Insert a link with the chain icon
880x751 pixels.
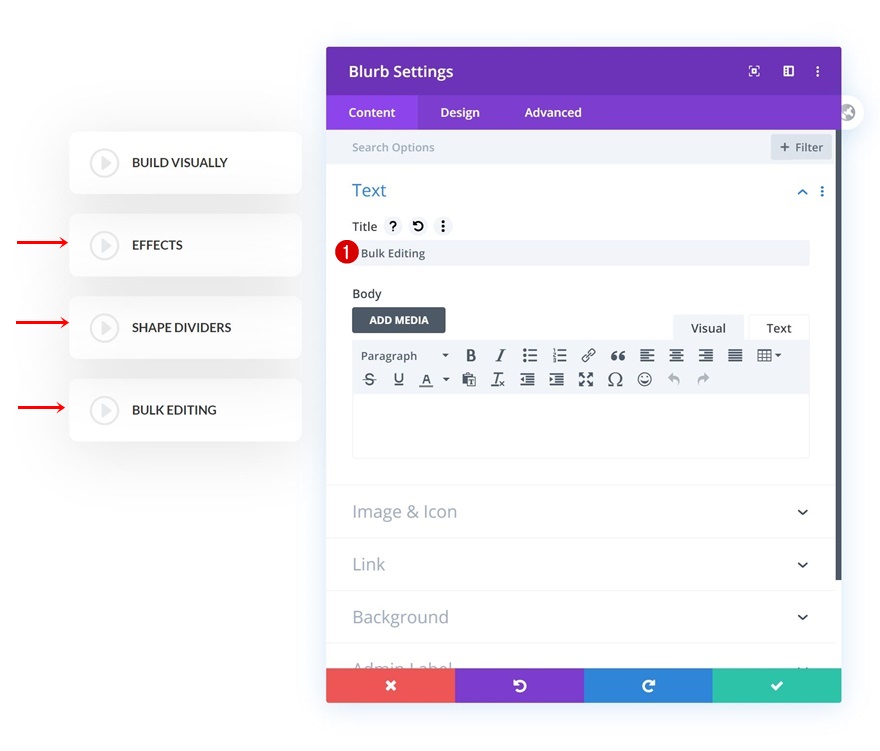(588, 355)
